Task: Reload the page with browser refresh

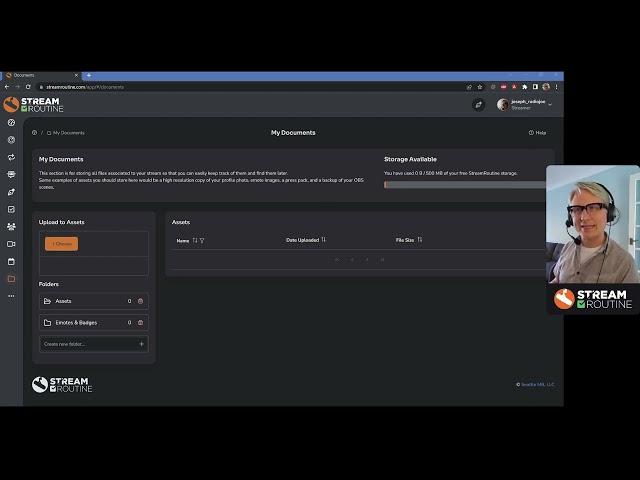Action: (28, 87)
